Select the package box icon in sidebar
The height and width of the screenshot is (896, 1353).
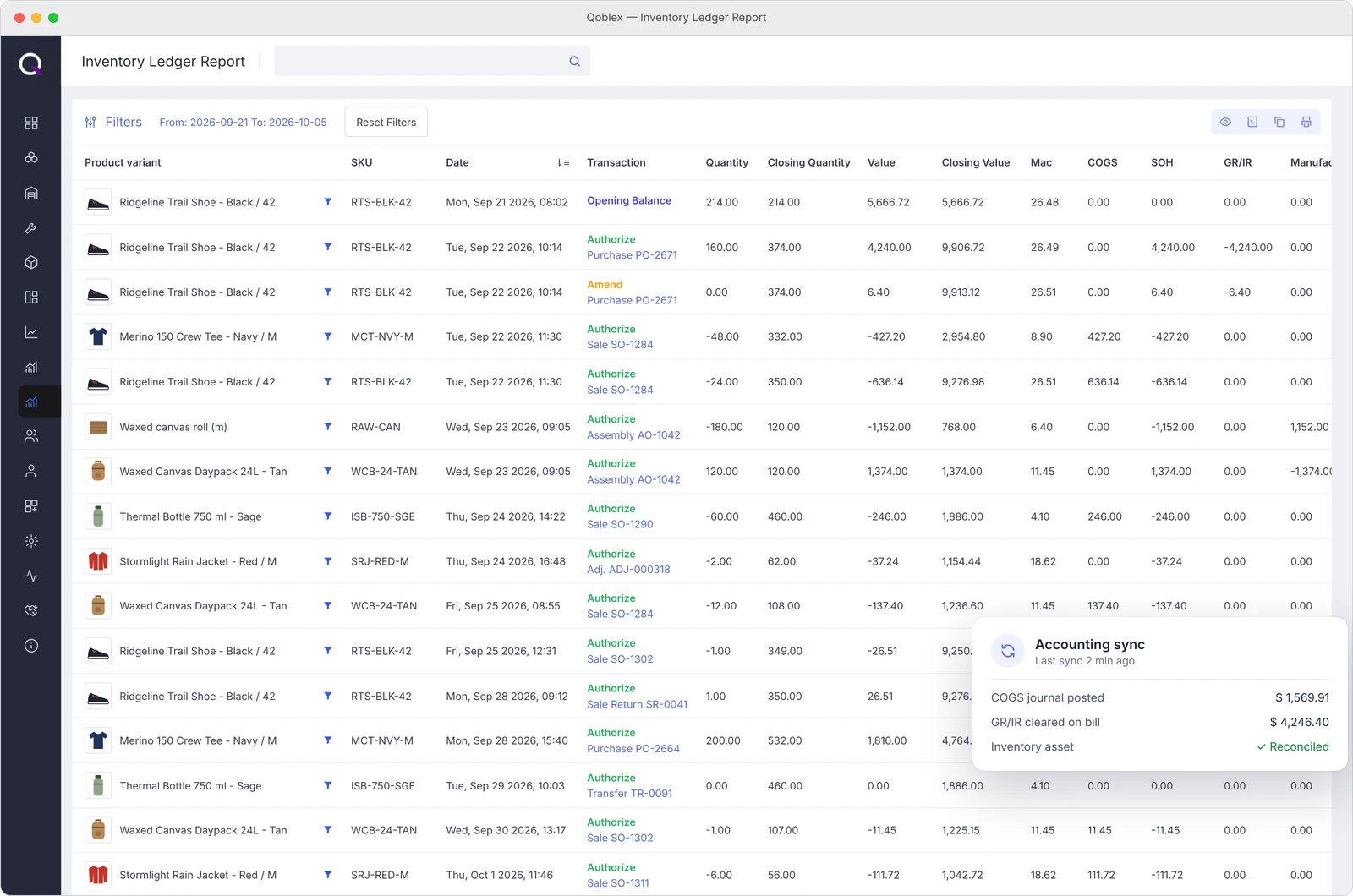coord(31,263)
